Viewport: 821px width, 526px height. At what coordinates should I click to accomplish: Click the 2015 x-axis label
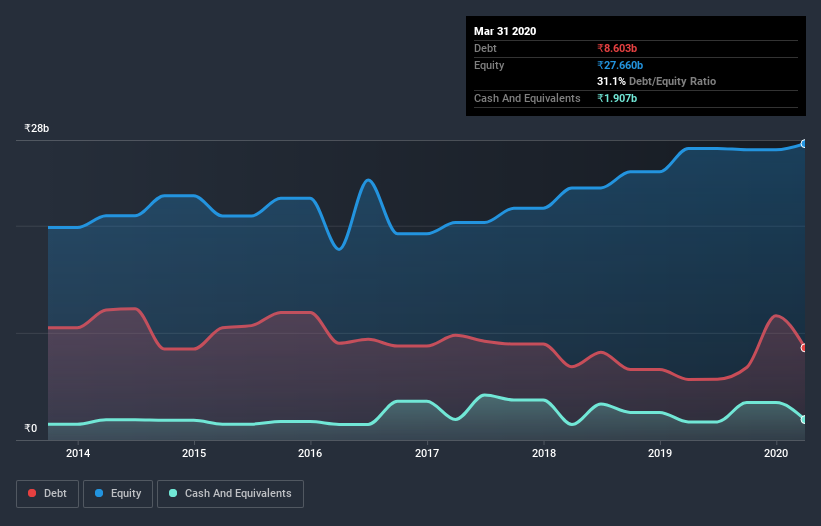pos(194,453)
